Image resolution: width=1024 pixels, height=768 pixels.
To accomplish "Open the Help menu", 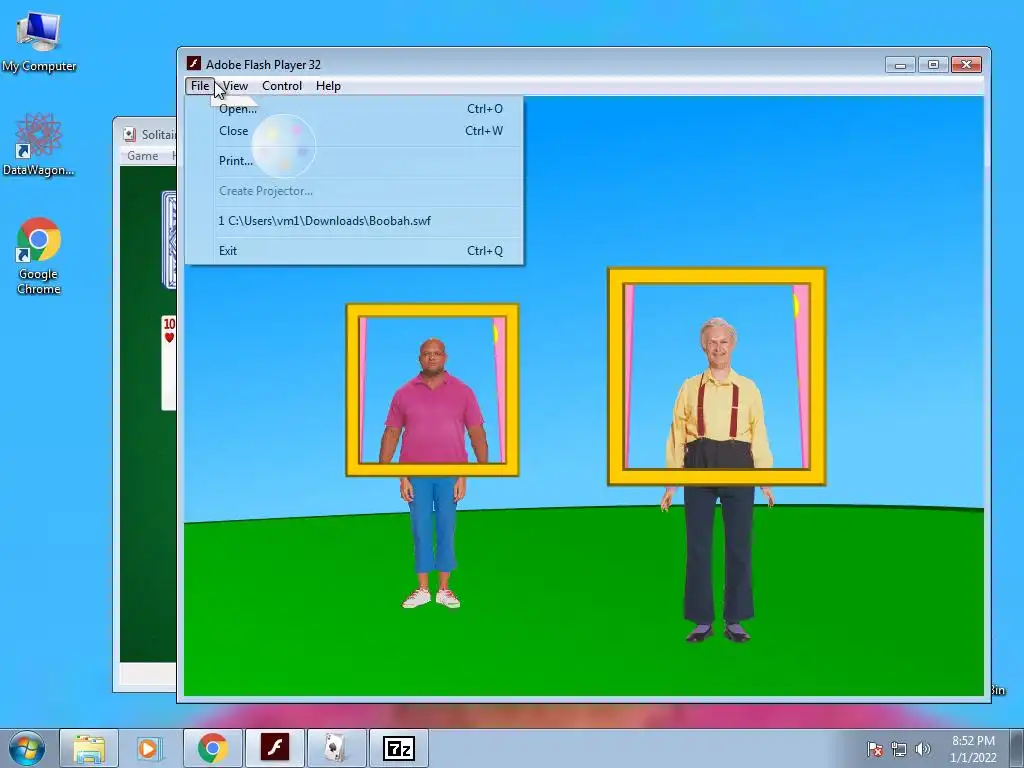I will point(328,86).
